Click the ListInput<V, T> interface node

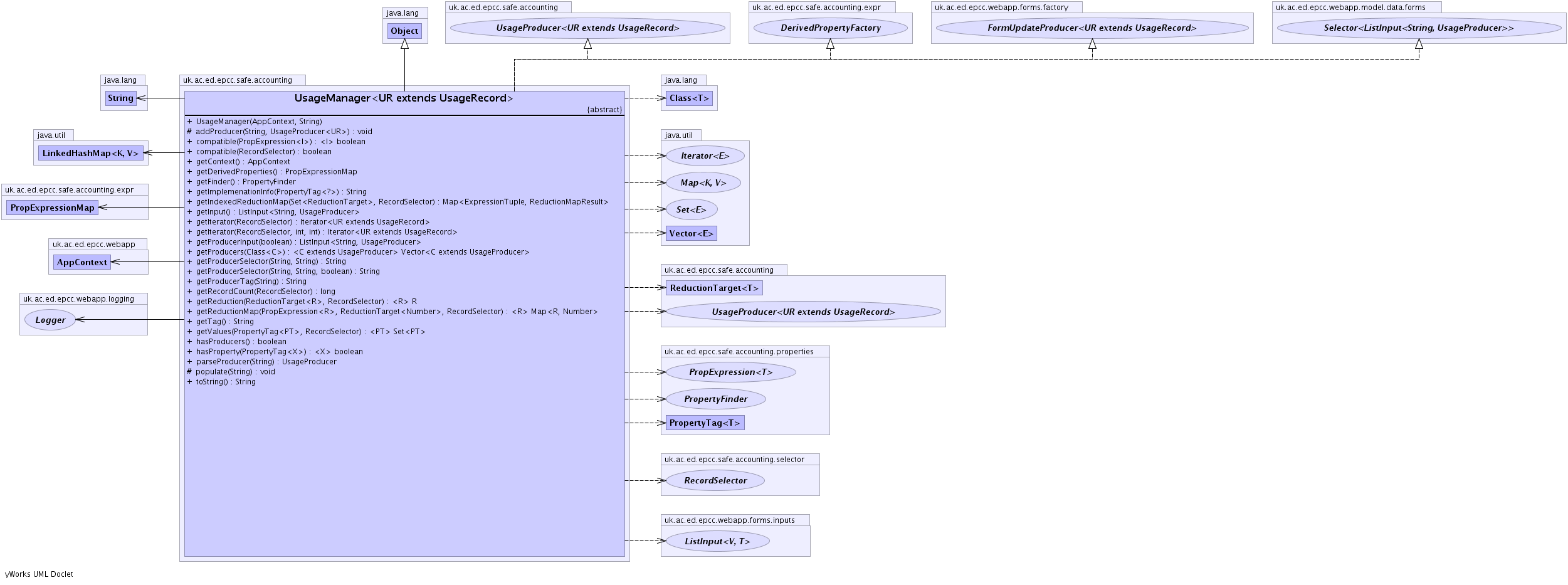tap(717, 541)
